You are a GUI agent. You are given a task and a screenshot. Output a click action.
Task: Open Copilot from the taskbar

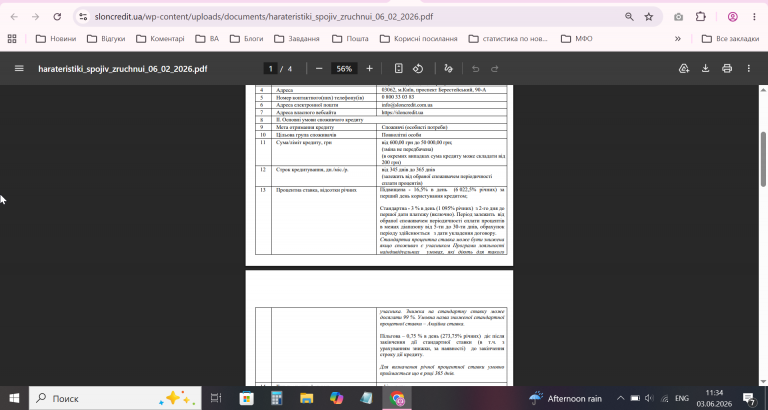click(336, 398)
